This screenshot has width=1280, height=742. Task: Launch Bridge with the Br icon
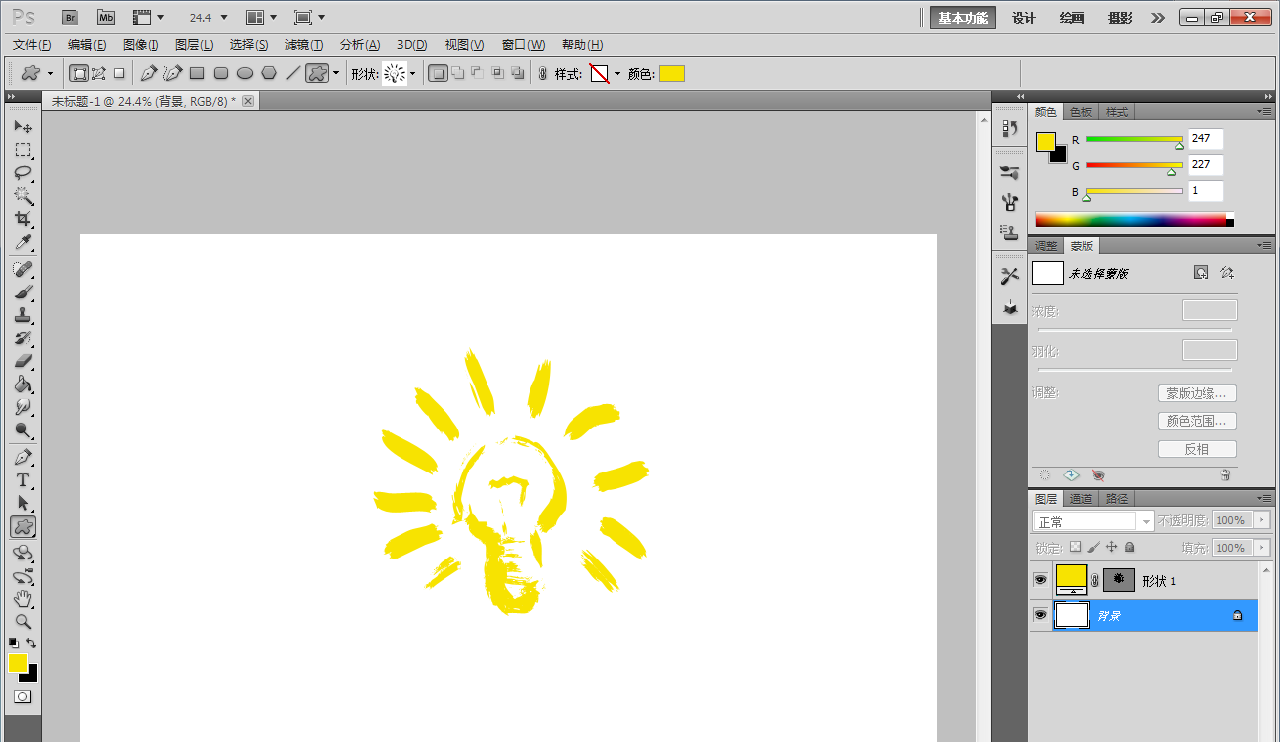[69, 17]
